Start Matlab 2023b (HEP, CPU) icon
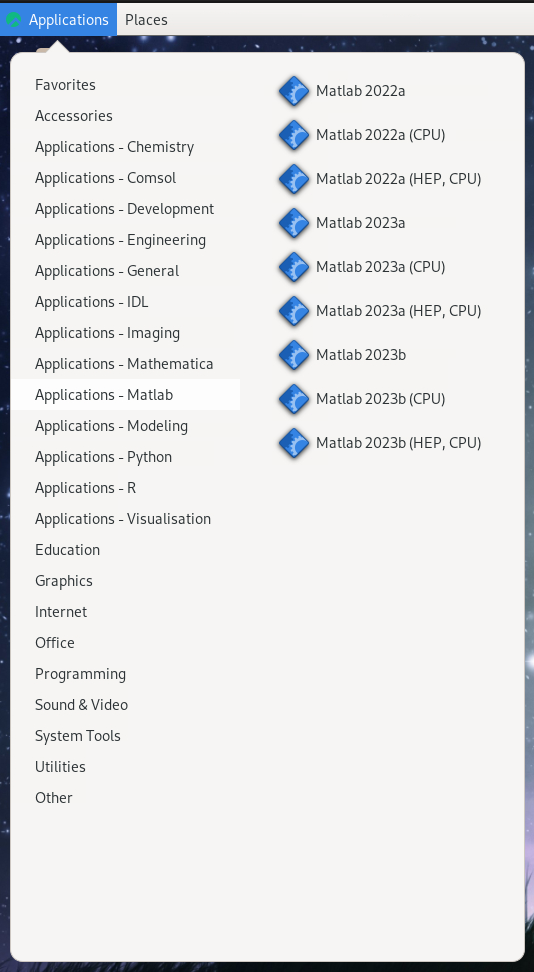The width and height of the screenshot is (534, 972). (294, 443)
